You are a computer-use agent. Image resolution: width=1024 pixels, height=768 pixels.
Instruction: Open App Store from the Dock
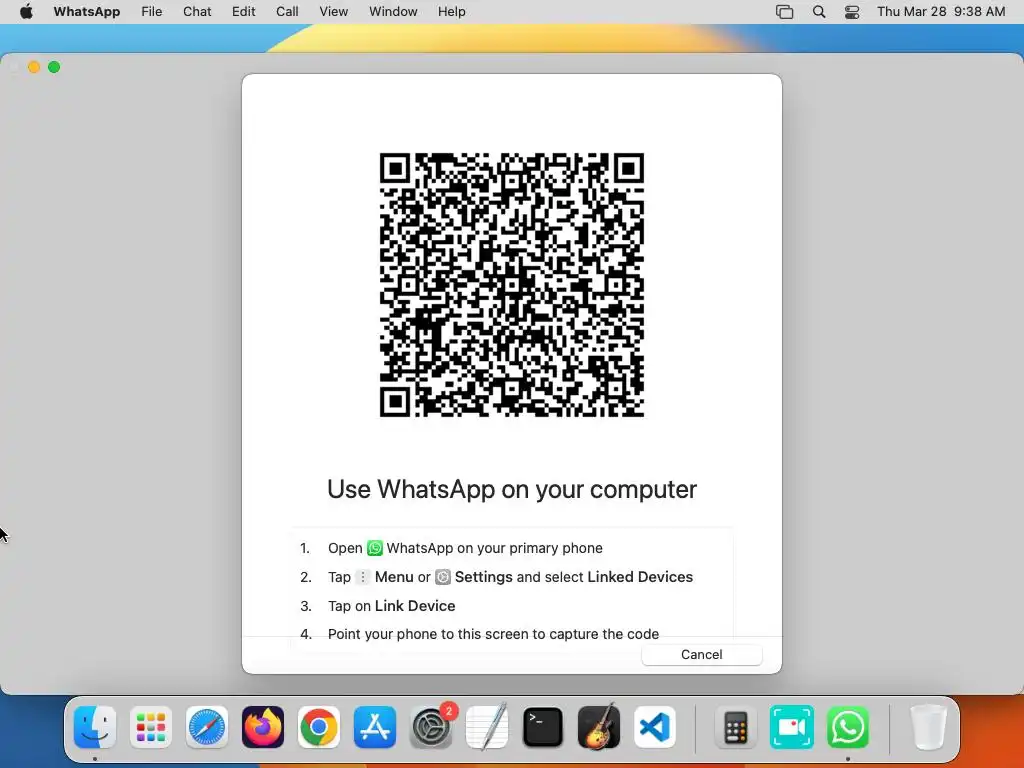pos(375,727)
